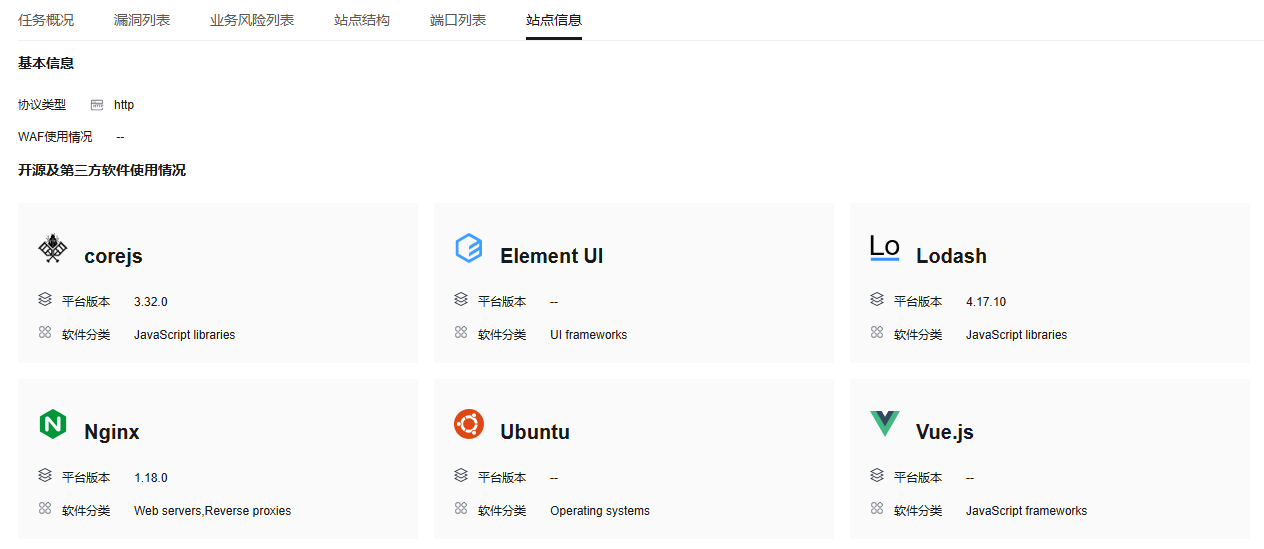This screenshot has height=549, width=1264.
Task: Click Ubuntu software category grid icon
Action: (461, 508)
